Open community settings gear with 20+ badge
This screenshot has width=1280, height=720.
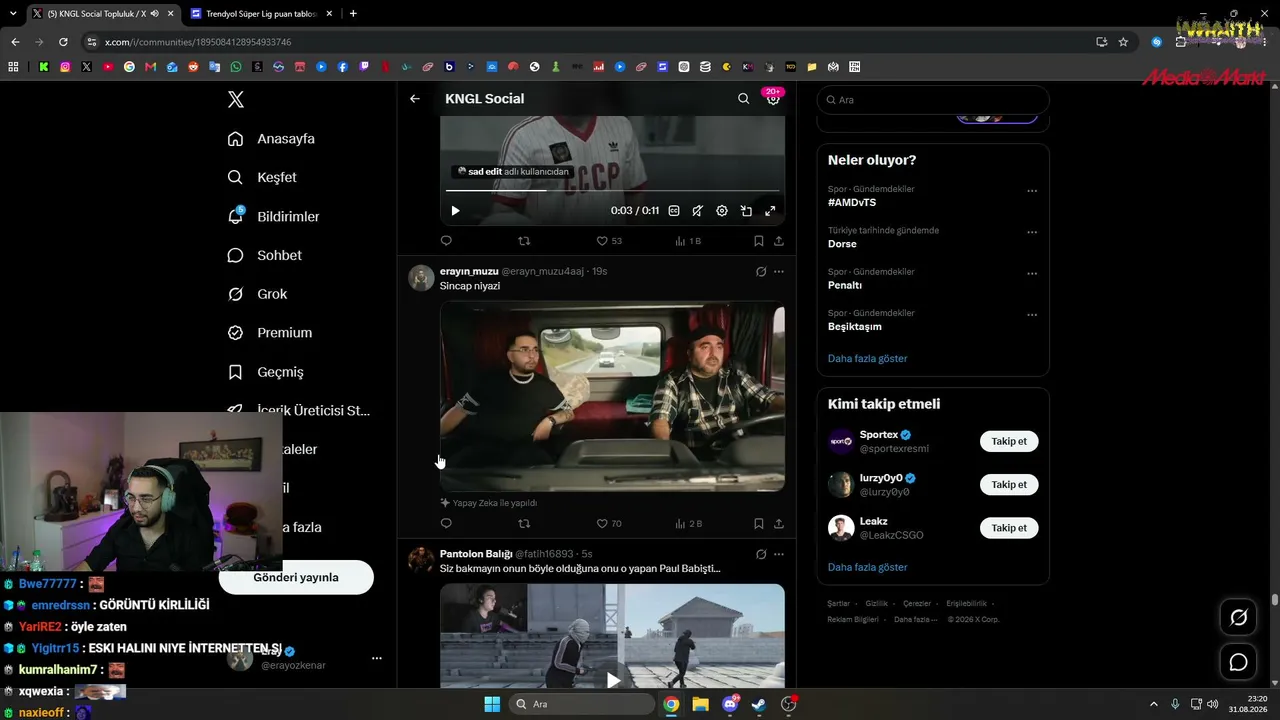773,99
